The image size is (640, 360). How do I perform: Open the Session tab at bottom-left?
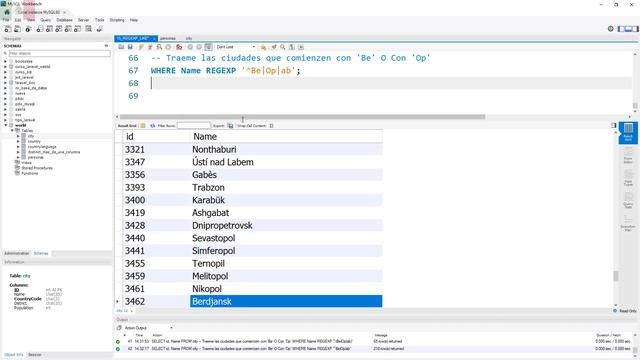pyautogui.click(x=35, y=355)
